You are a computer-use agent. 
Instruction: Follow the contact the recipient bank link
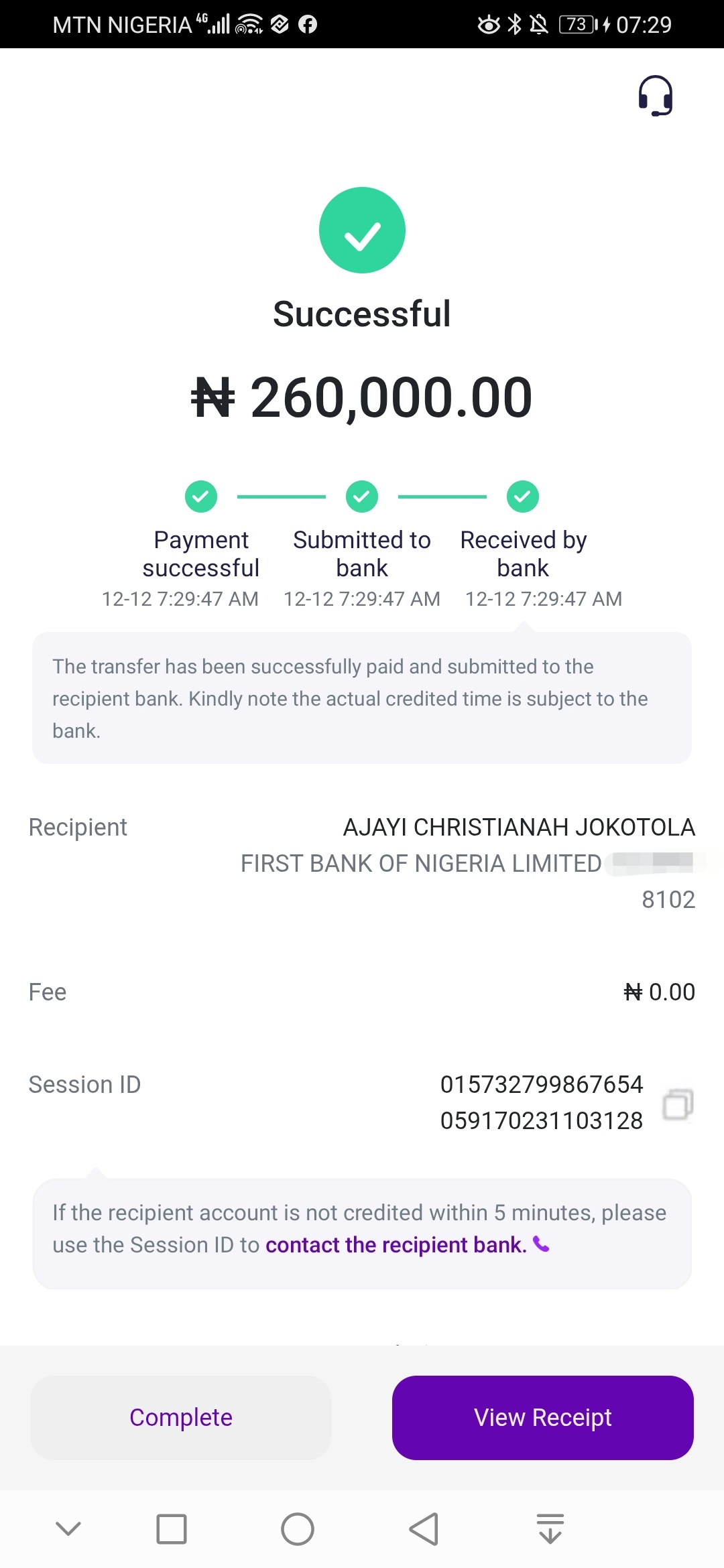click(x=396, y=1245)
